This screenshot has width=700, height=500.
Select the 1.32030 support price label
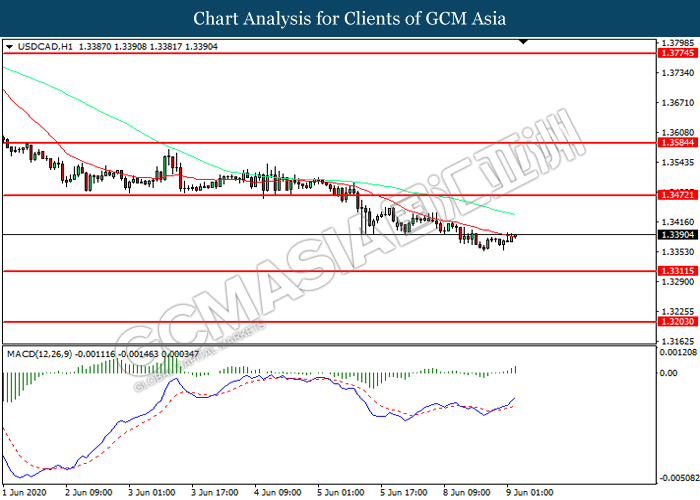[x=677, y=322]
